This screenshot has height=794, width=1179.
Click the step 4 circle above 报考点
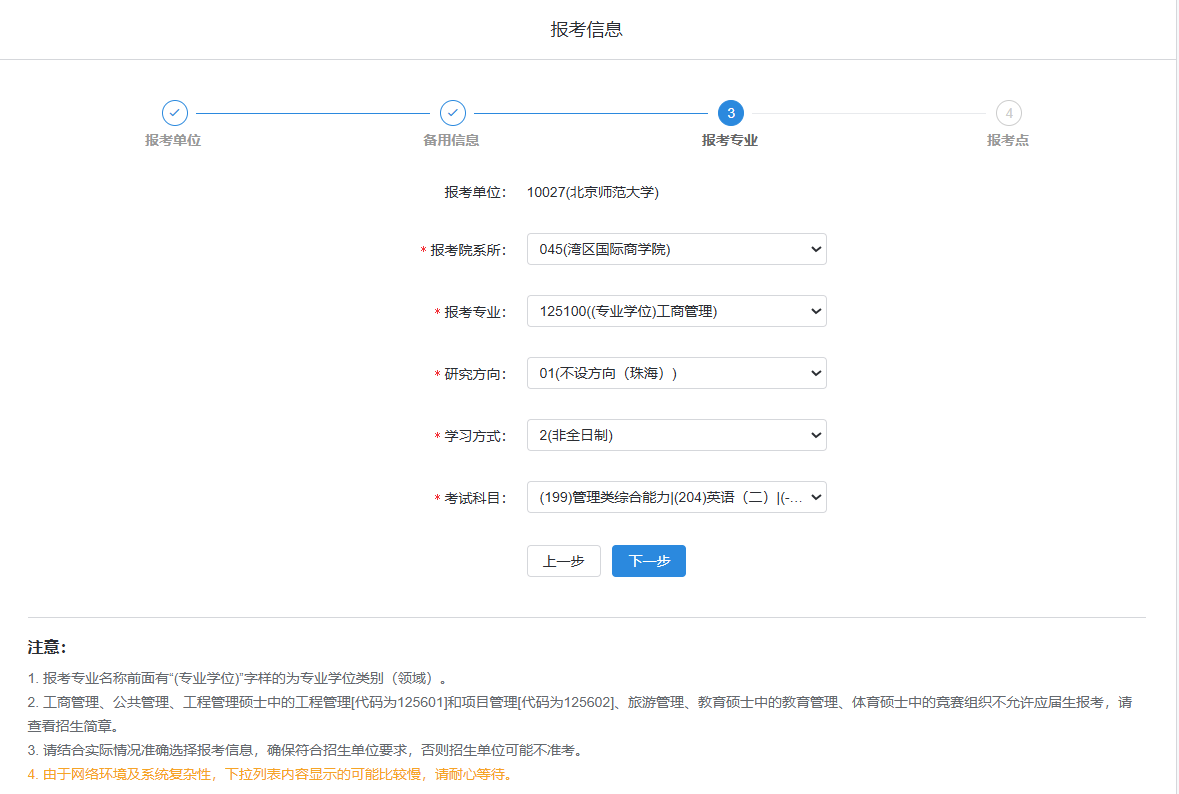pyautogui.click(x=1008, y=113)
